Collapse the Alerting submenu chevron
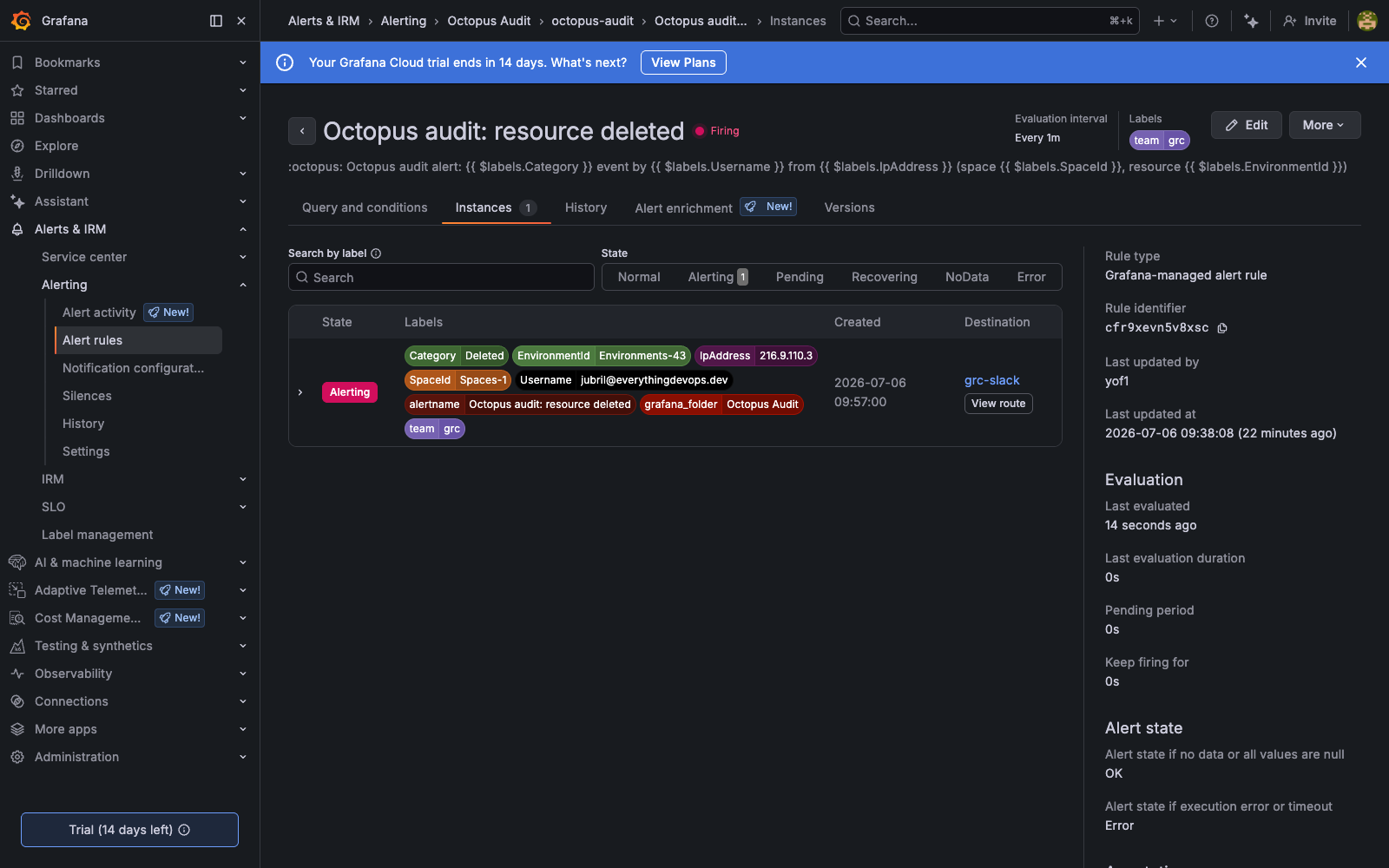1389x868 pixels. pos(243,285)
